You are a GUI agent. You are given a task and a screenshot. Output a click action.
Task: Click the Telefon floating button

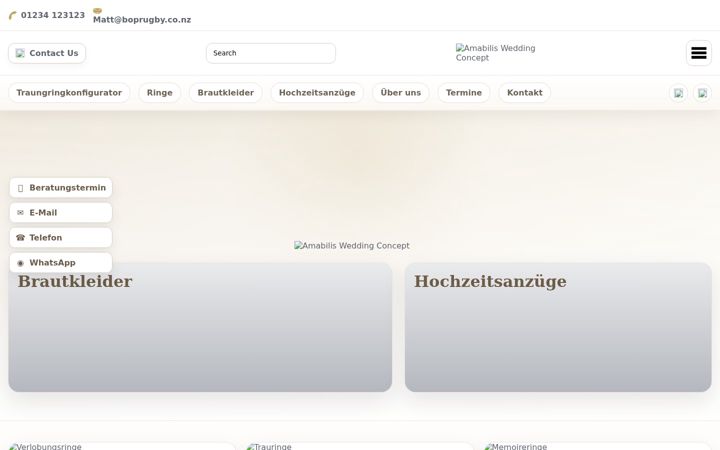point(61,237)
